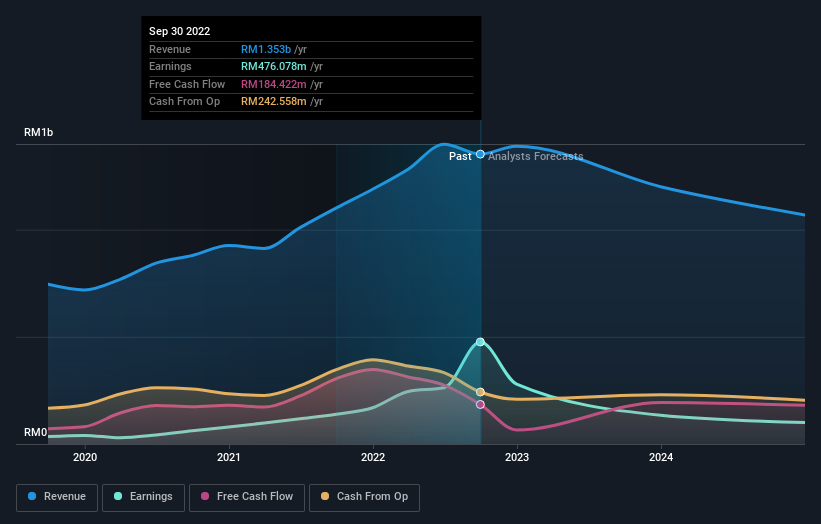Toggle the Cash From Op legend button

(364, 497)
